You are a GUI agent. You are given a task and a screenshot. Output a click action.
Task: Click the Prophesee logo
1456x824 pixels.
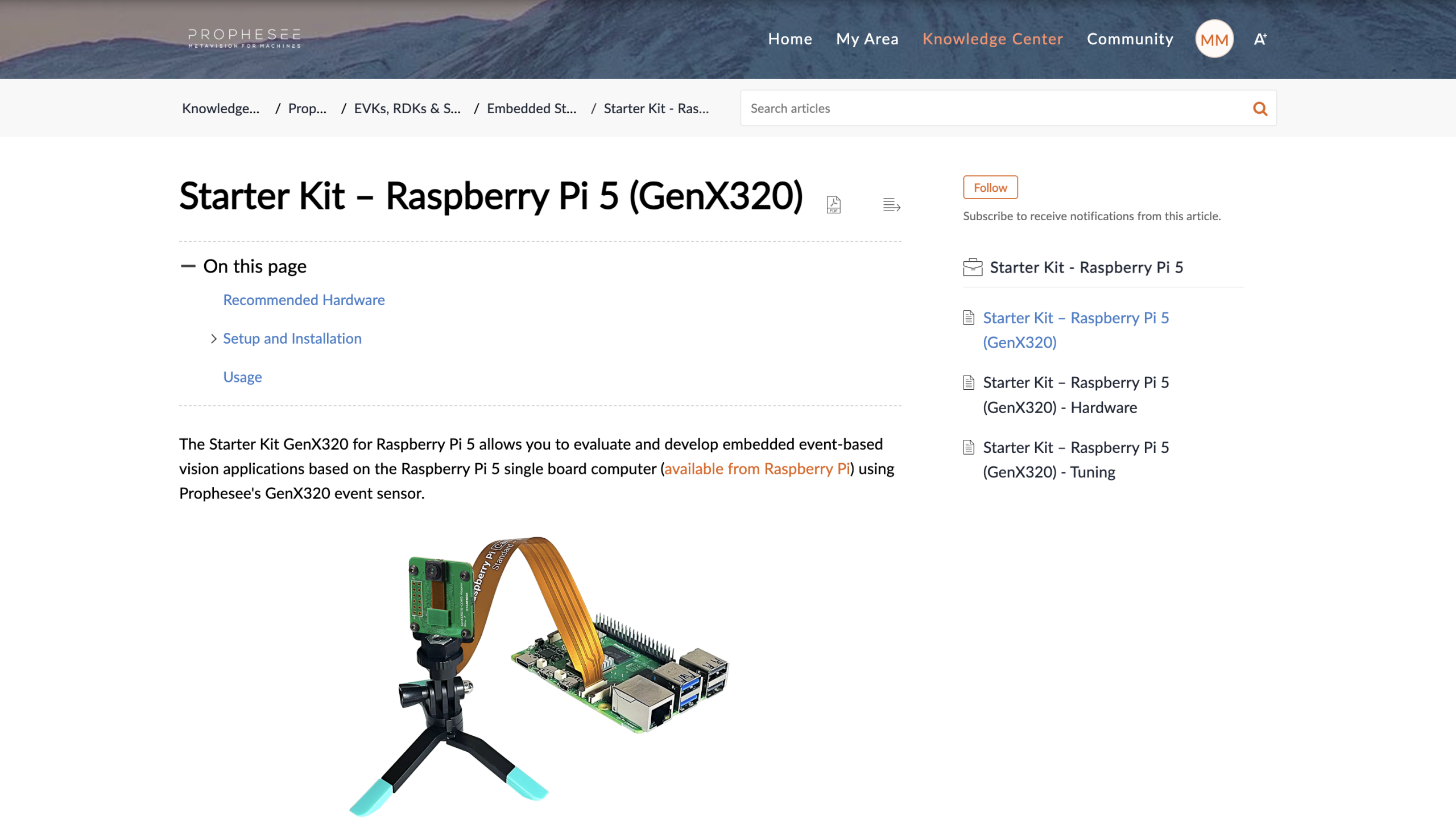pyautogui.click(x=244, y=39)
